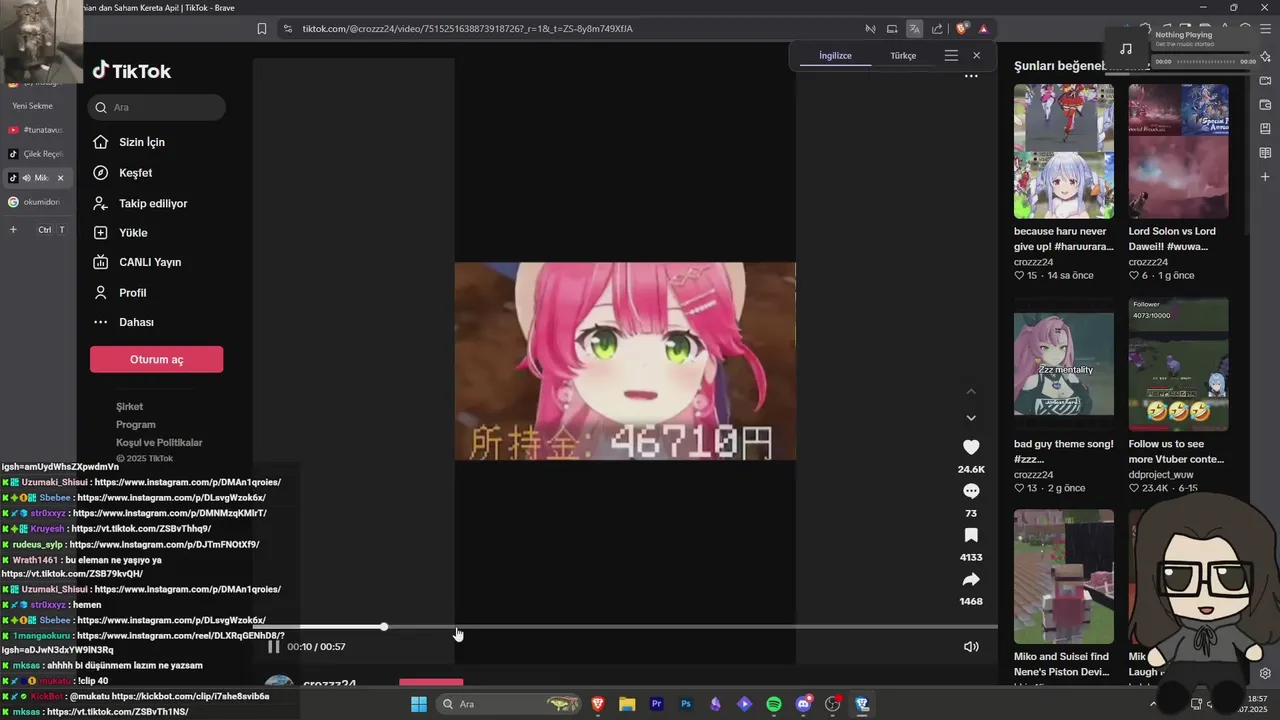The width and height of the screenshot is (1280, 720).
Task: Click the address bar URL
Action: tap(467, 29)
